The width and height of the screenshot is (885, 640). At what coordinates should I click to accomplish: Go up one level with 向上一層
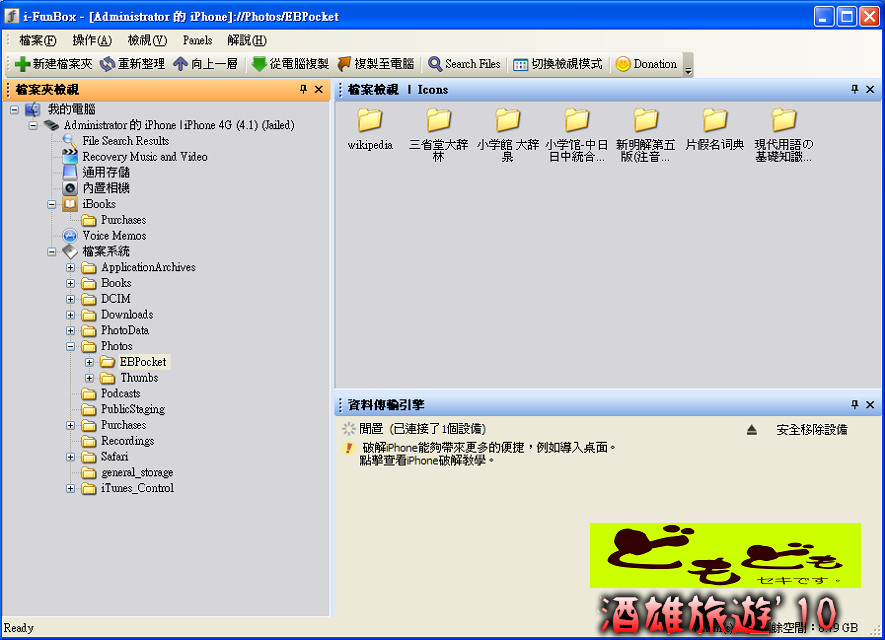[181, 64]
